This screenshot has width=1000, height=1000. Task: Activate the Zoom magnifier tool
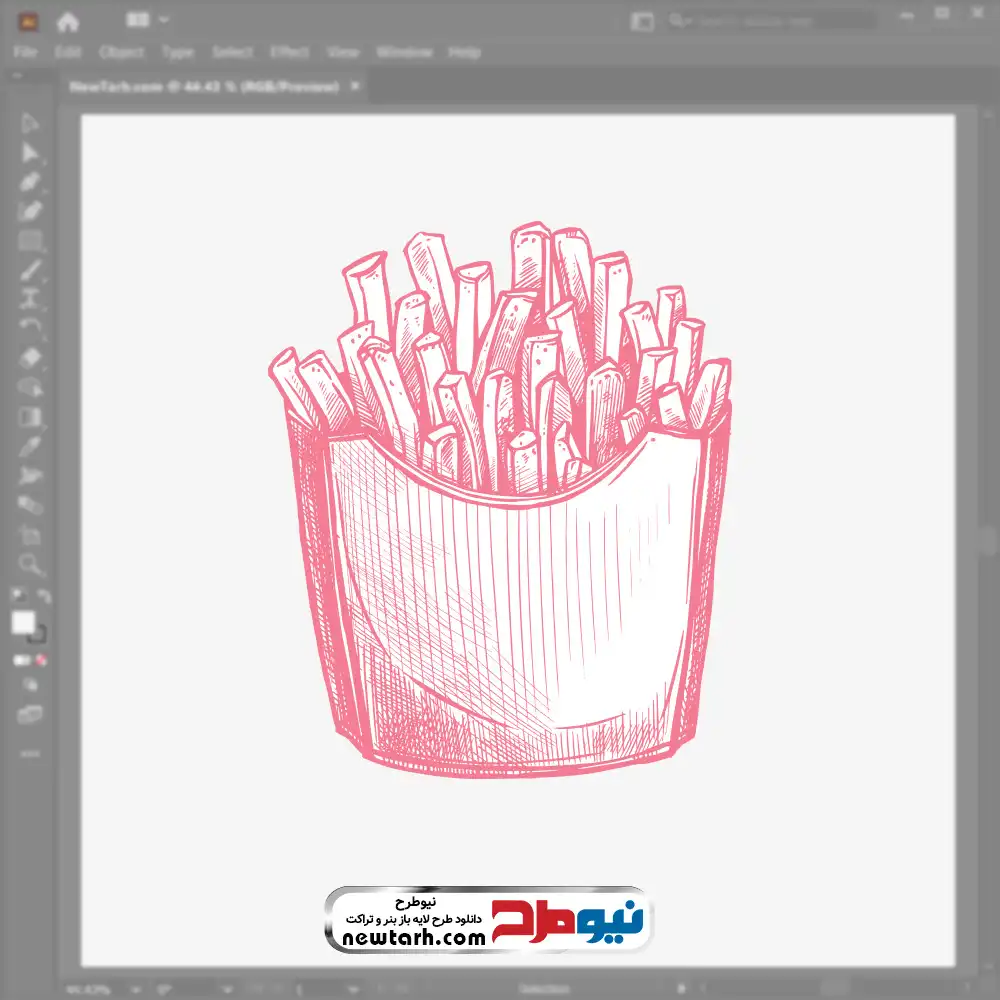tap(30, 564)
